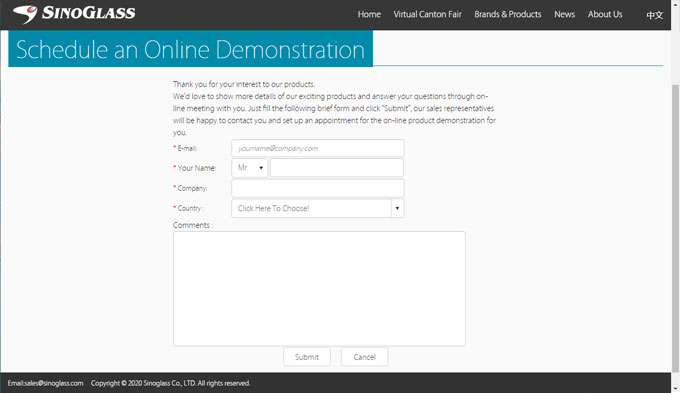Switch language to Chinese (中文)
Image resolution: width=680 pixels, height=393 pixels.
[654, 15]
